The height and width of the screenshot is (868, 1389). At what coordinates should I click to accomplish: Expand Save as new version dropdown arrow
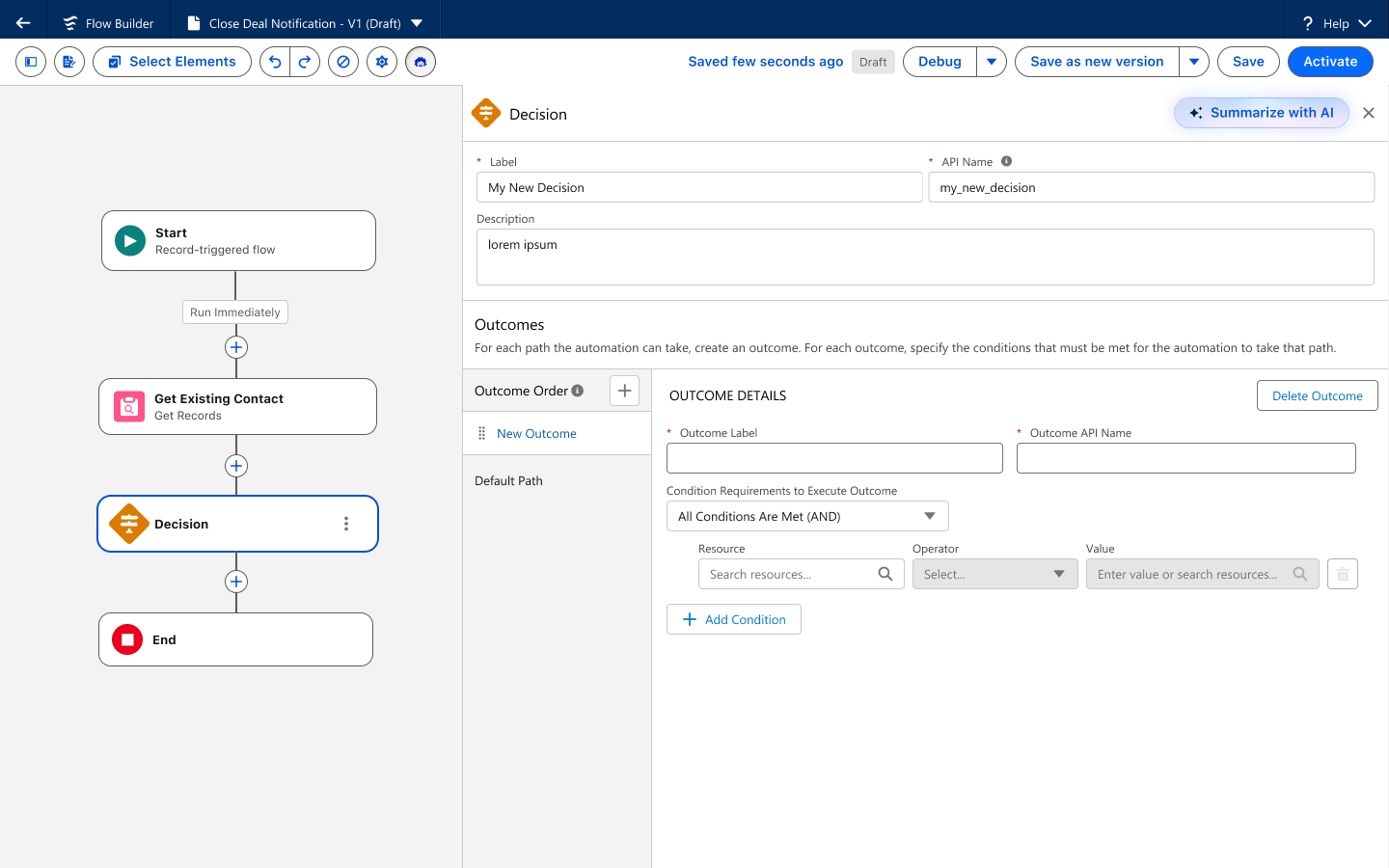point(1194,62)
